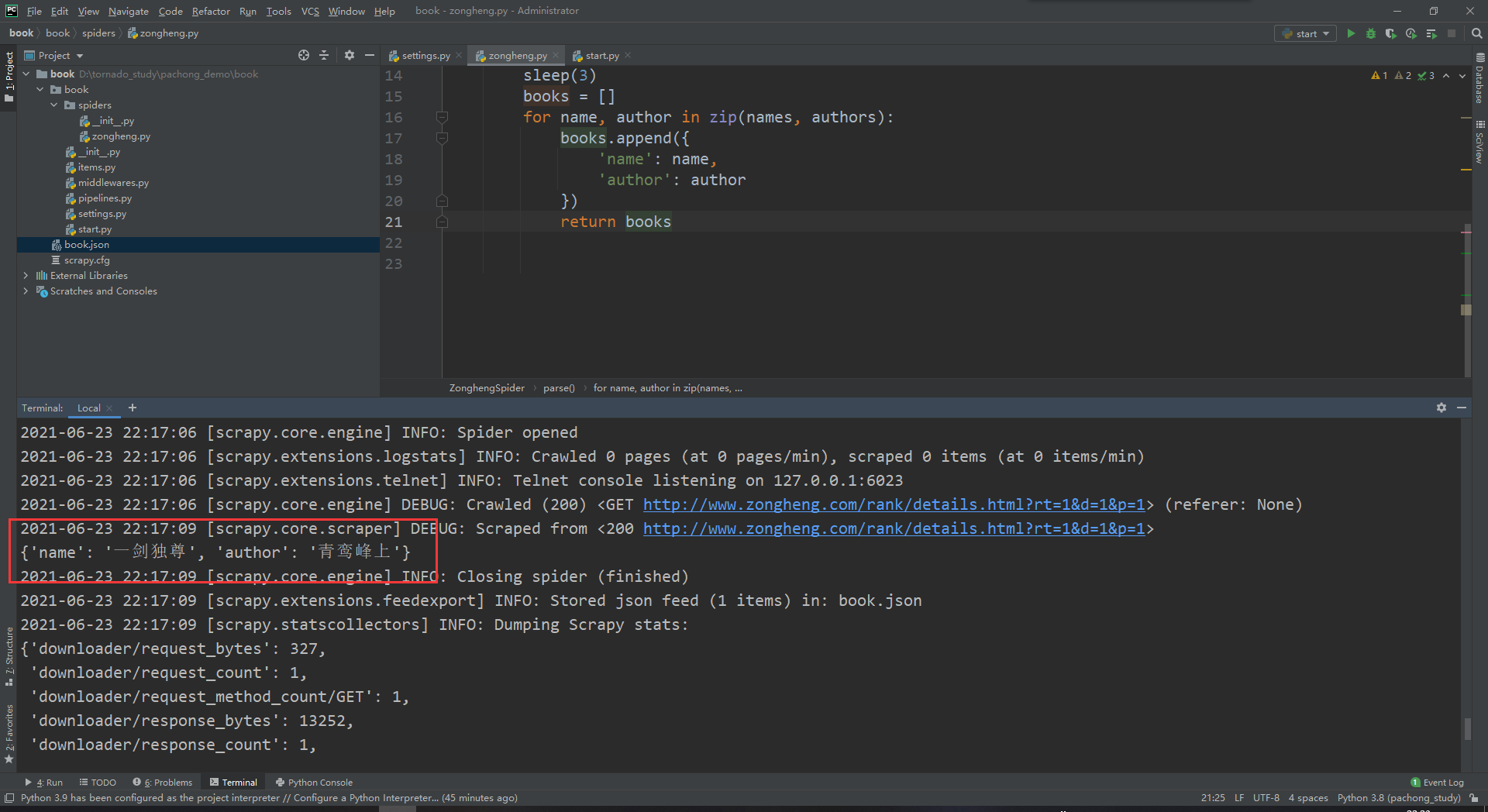This screenshot has height=812, width=1488.
Task: Debug the start configuration
Action: coord(1371,33)
